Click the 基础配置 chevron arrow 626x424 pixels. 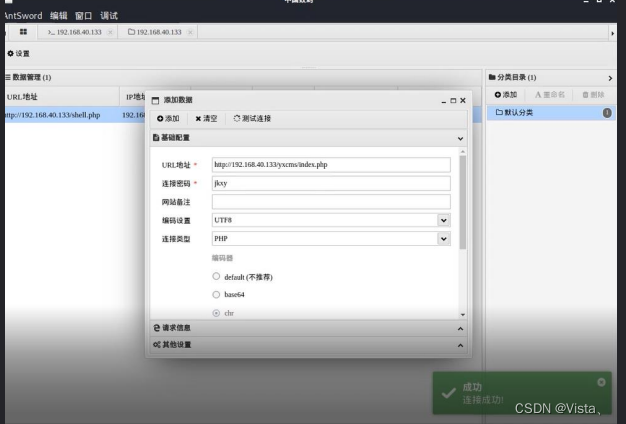[460, 139]
